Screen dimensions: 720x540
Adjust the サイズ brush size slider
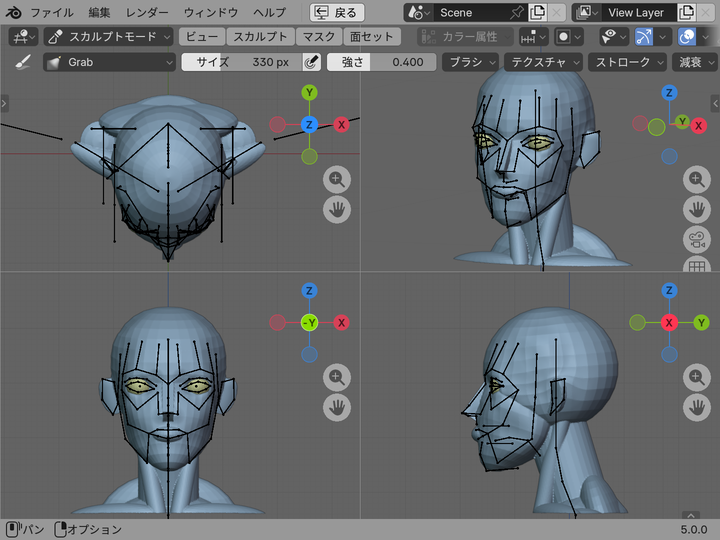click(x=242, y=62)
